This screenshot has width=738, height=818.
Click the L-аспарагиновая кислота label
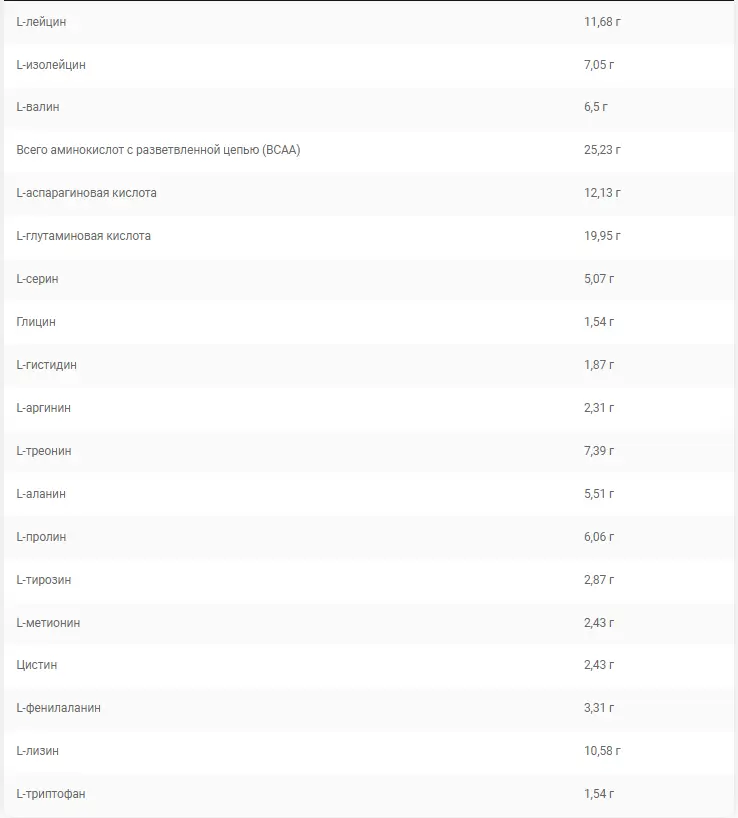coord(86,193)
